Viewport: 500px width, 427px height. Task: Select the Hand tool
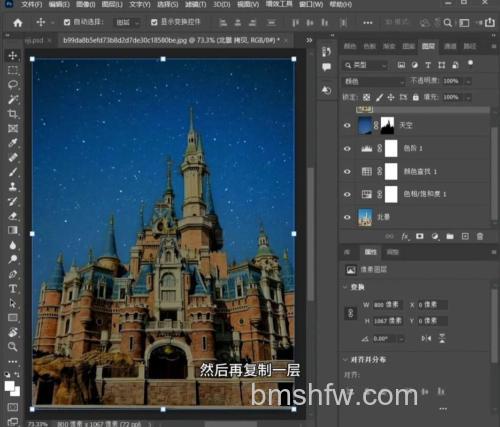13,332
